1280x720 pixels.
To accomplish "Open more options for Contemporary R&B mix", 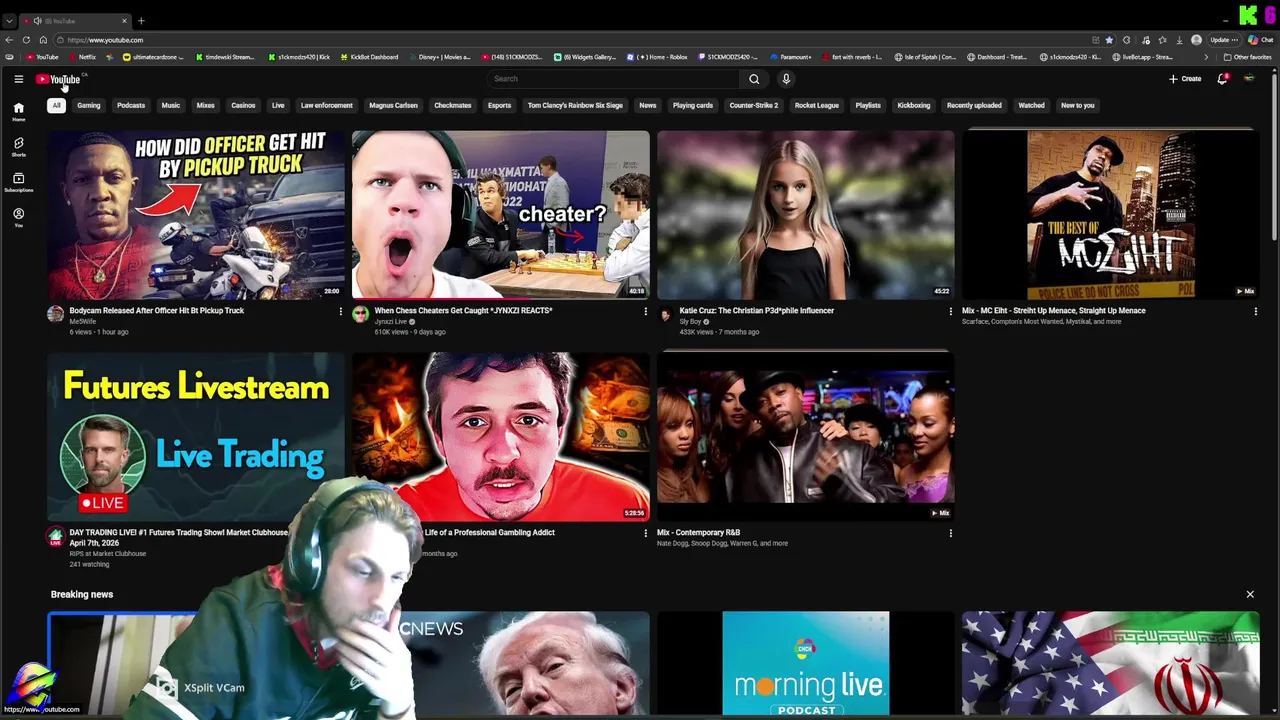I will coord(950,534).
